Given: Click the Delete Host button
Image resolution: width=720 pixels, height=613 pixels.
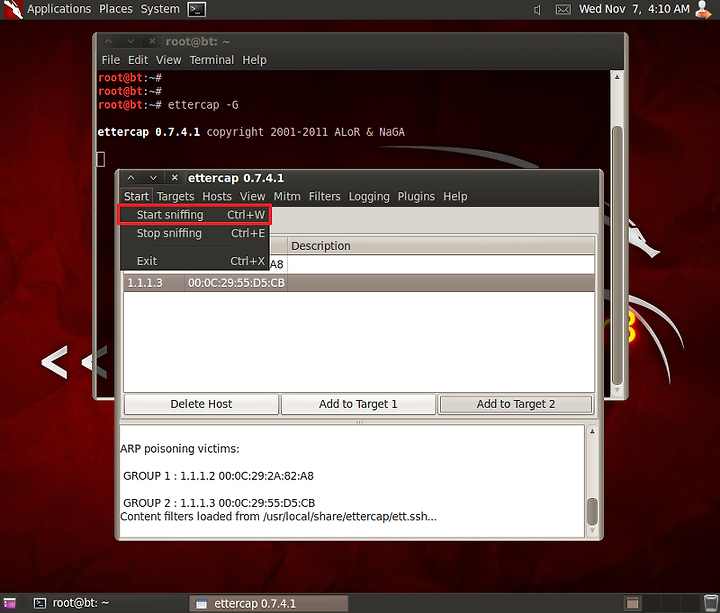Looking at the screenshot, I should 201,404.
